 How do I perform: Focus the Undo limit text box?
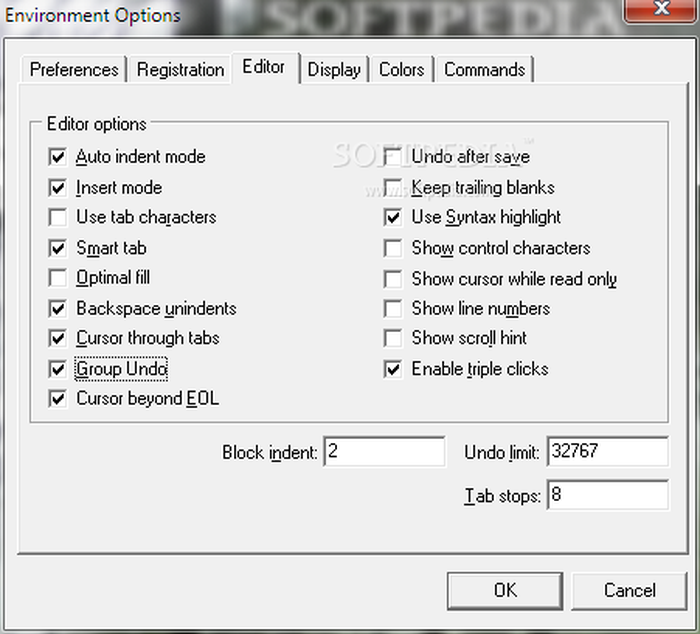606,452
